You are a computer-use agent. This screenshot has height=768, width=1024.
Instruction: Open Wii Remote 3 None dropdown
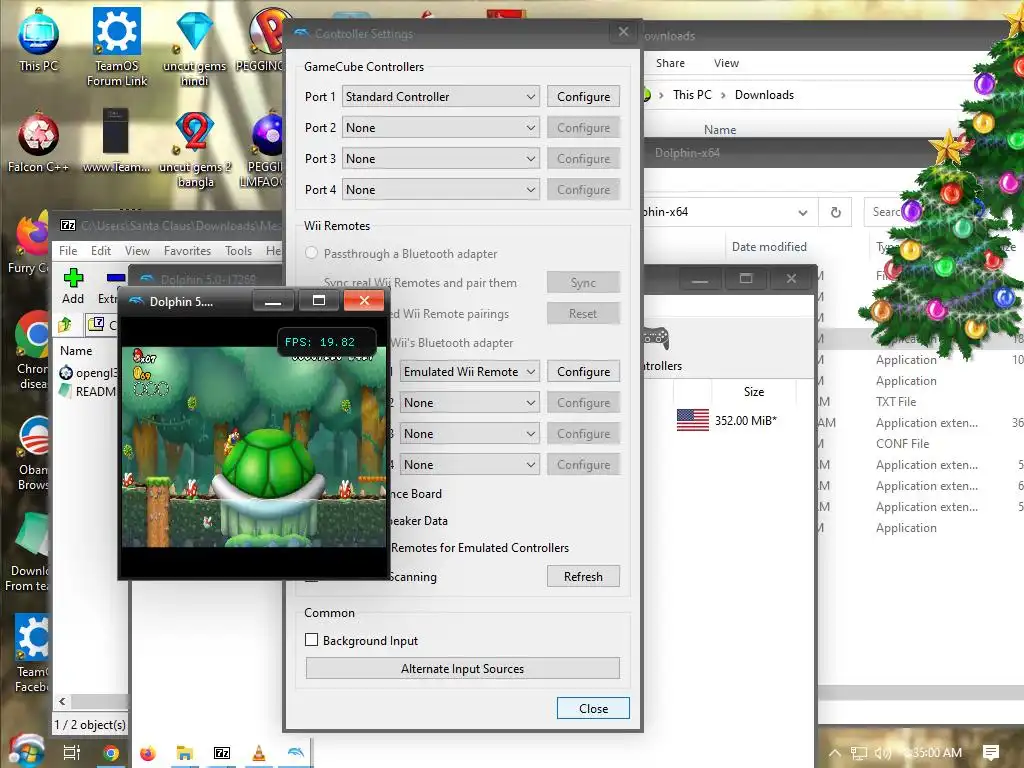pyautogui.click(x=470, y=434)
